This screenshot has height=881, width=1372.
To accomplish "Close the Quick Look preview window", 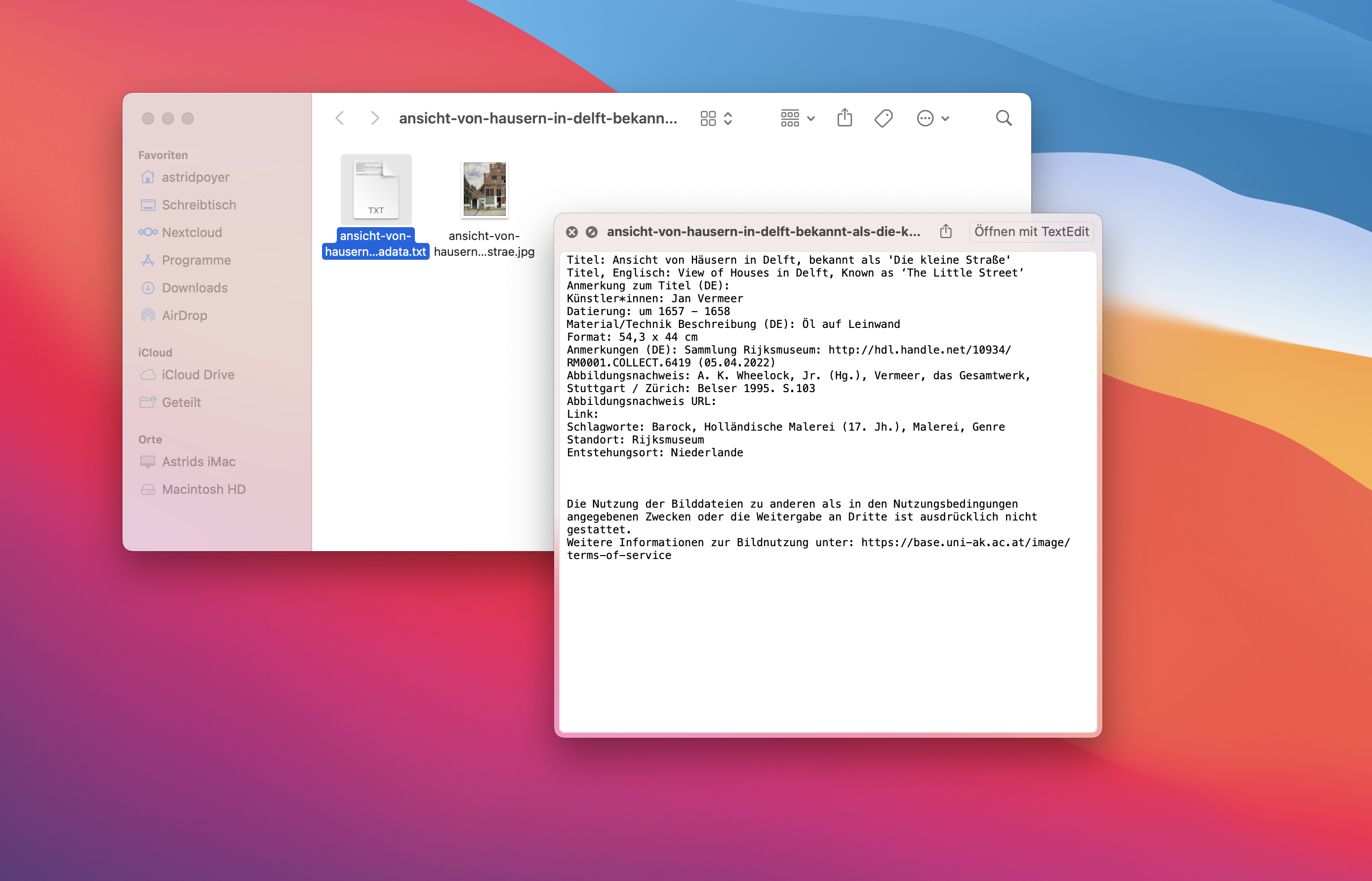I will pos(571,232).
